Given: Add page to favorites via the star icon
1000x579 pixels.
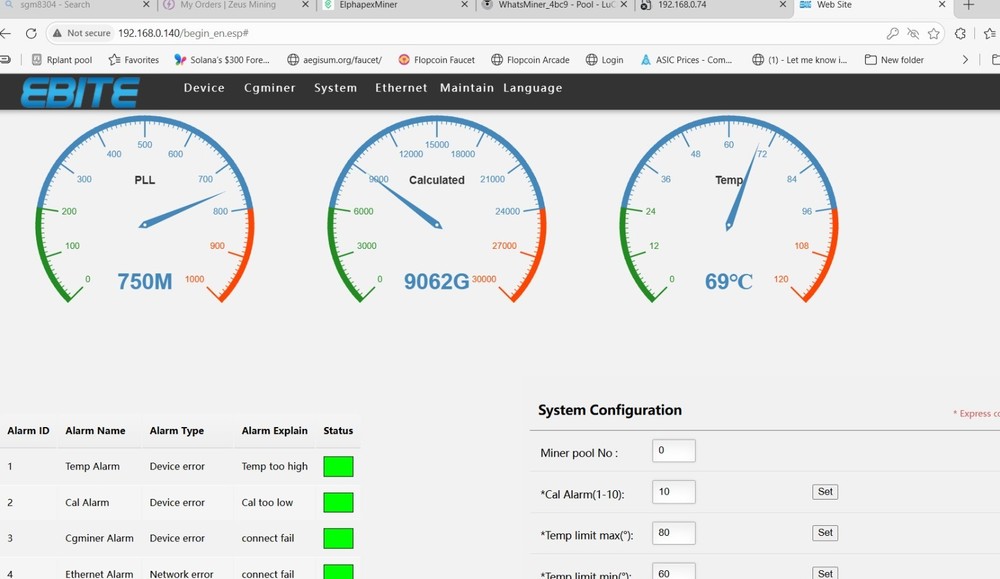Looking at the screenshot, I should pos(934,32).
